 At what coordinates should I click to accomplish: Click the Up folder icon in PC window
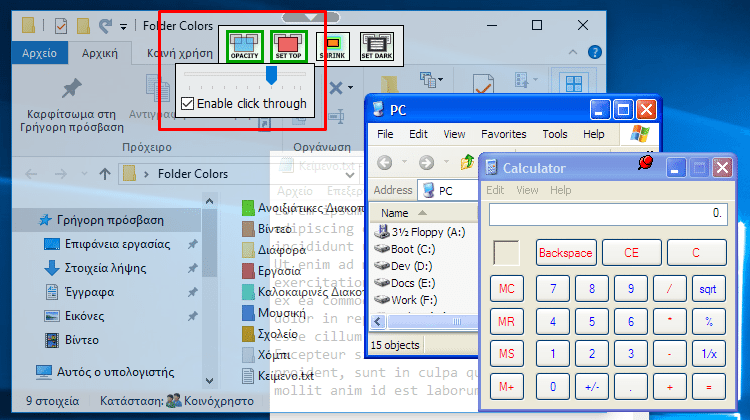pos(467,163)
